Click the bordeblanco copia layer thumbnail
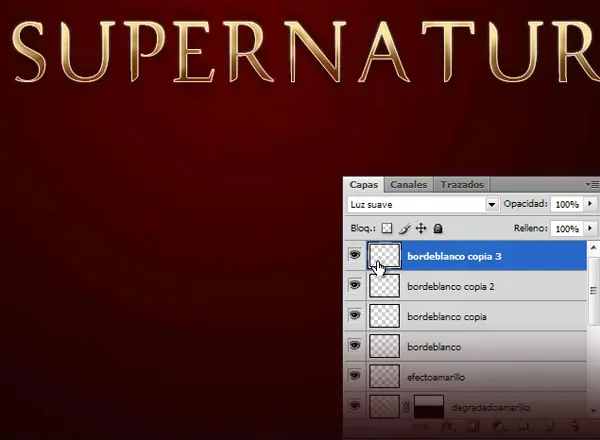Image resolution: width=600 pixels, height=440 pixels. [x=384, y=316]
